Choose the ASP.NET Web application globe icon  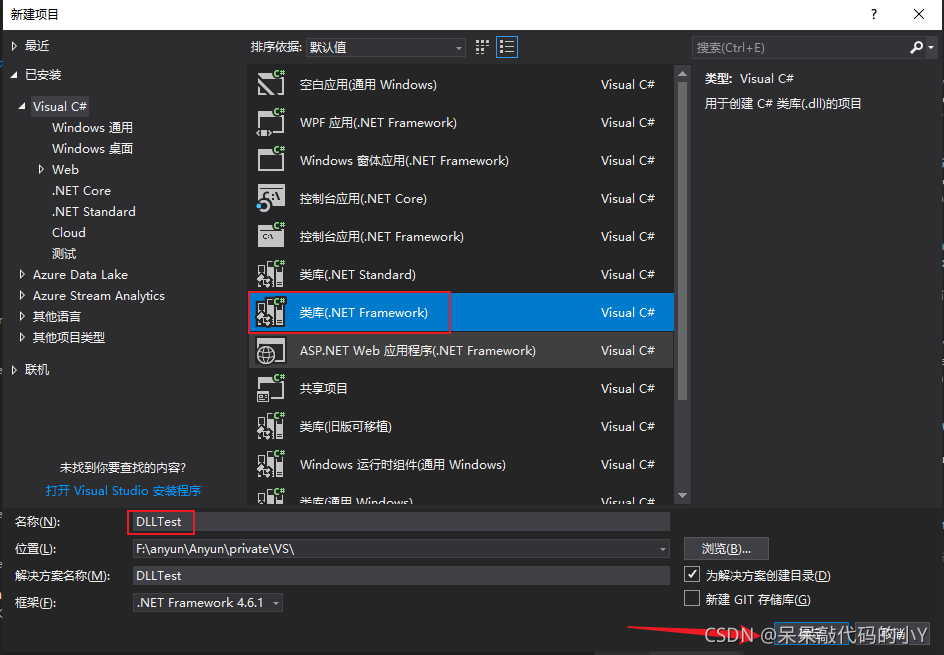click(271, 350)
